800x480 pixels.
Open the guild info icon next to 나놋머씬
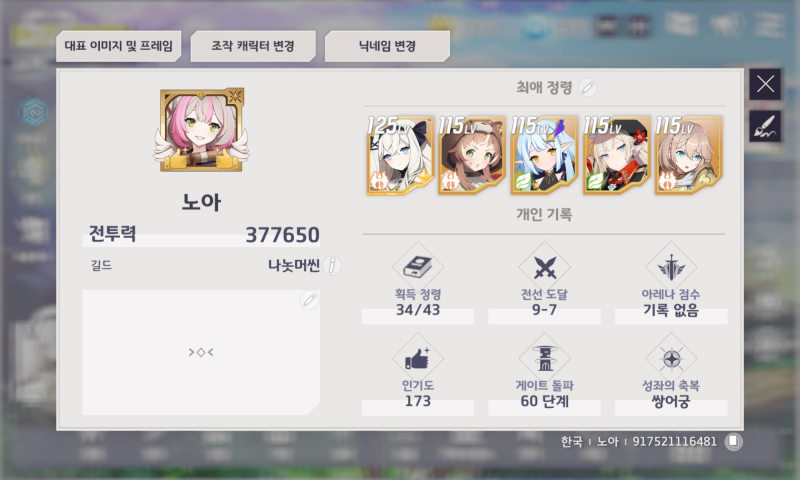click(x=332, y=265)
